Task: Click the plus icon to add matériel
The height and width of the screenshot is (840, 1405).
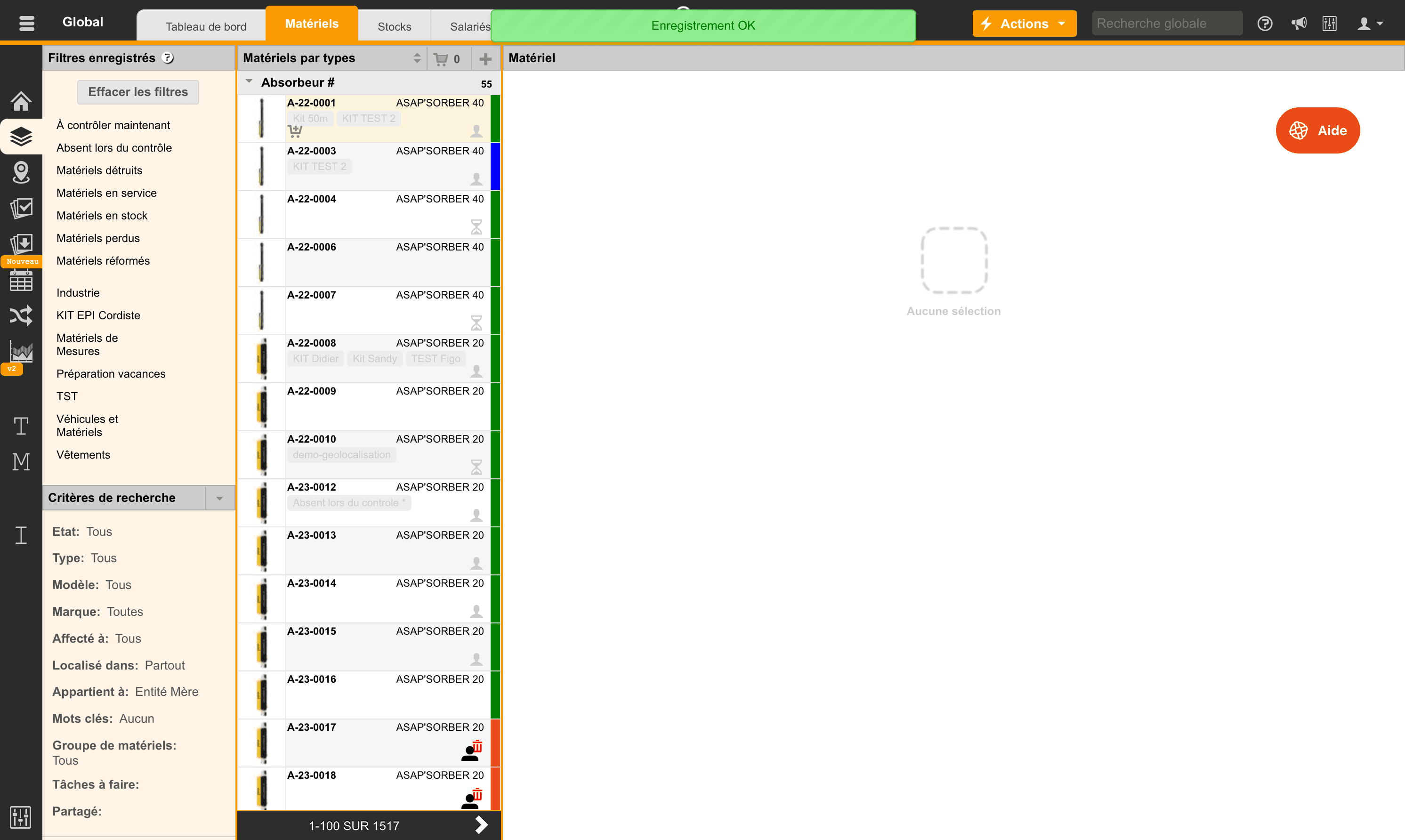Action: [485, 58]
